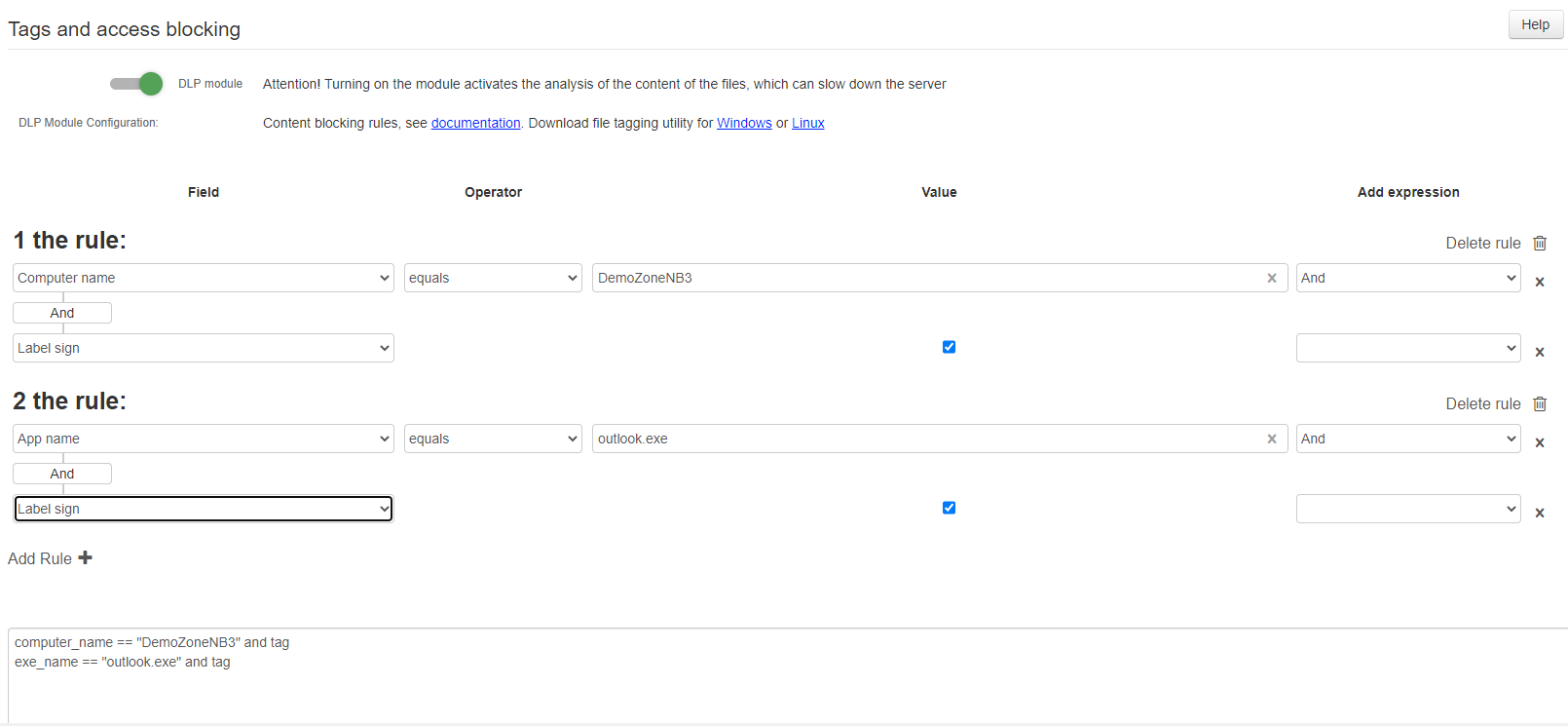Remove rule 2 Label sign expression row

coord(1540,513)
